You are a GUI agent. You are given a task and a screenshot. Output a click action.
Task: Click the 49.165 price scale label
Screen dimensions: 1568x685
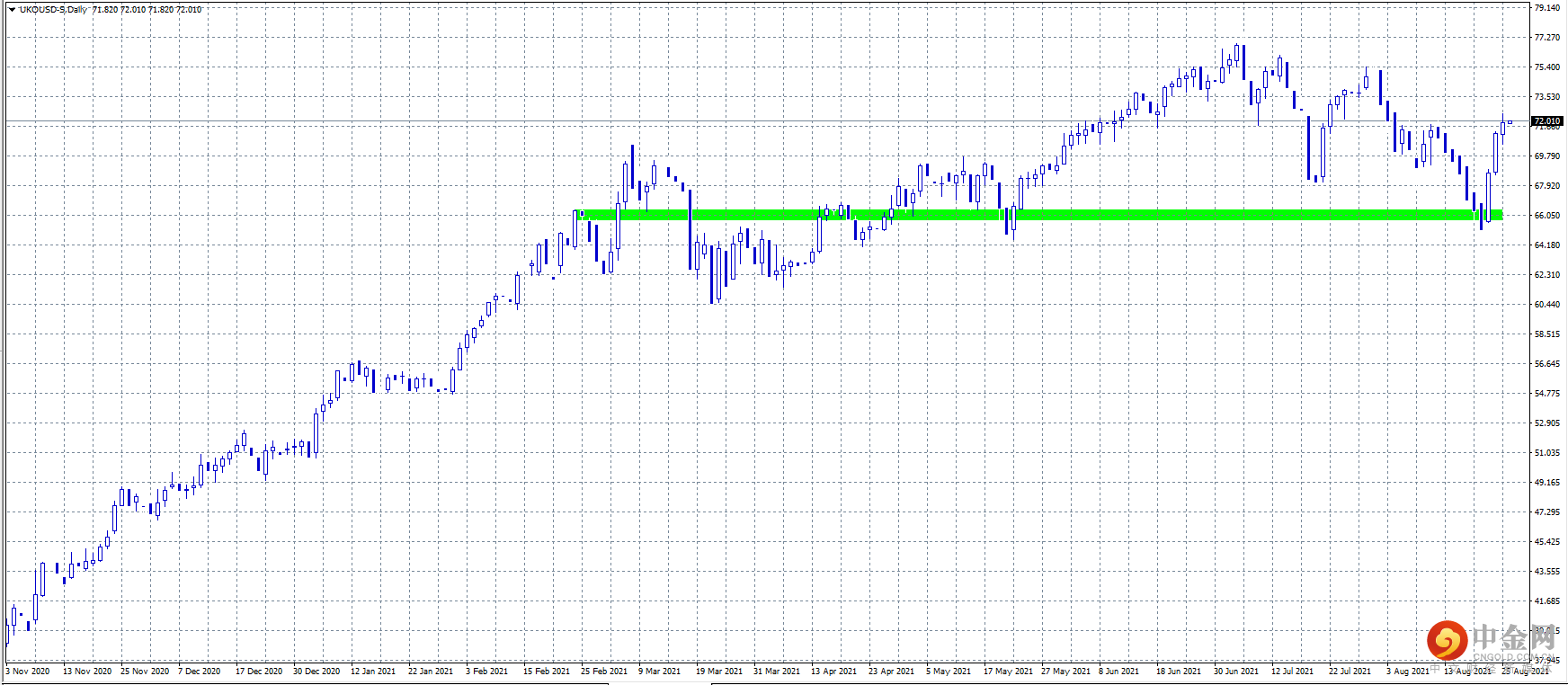(1547, 482)
